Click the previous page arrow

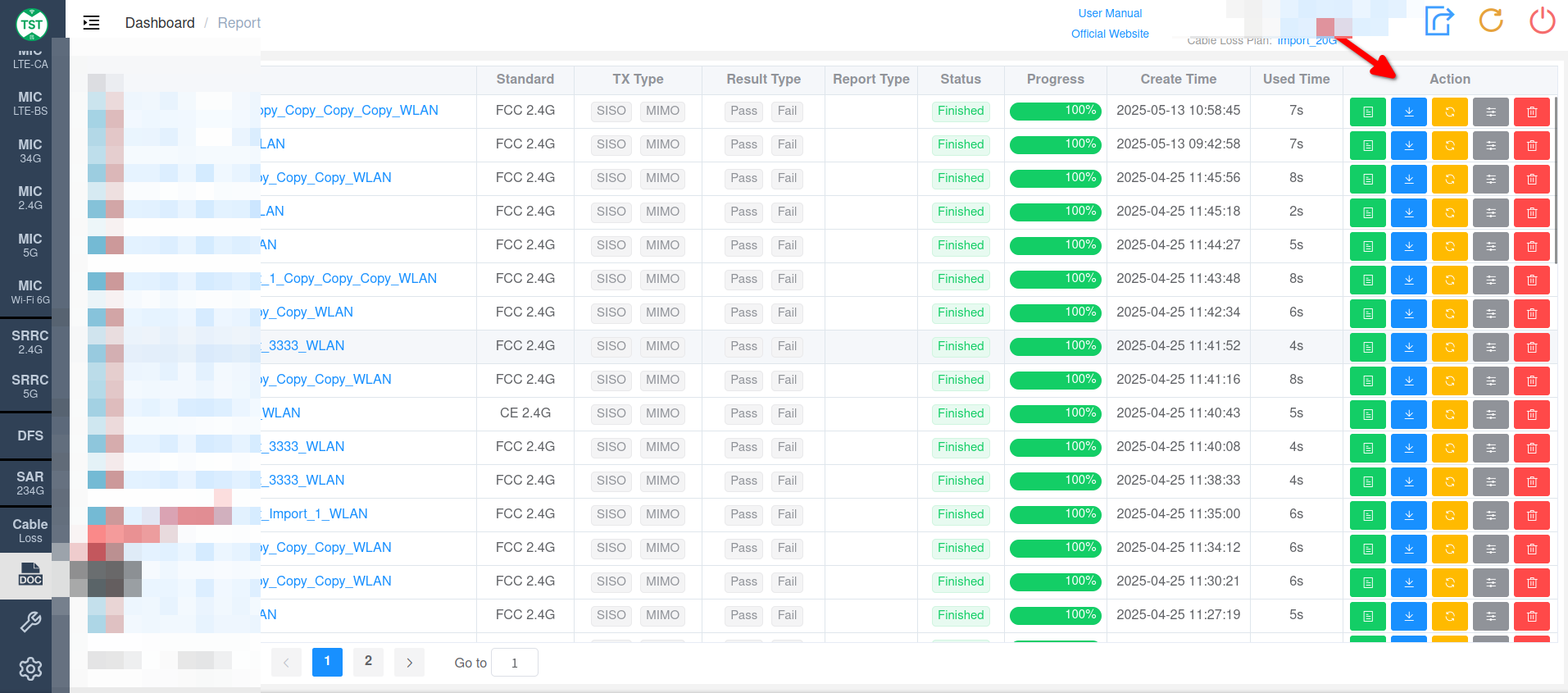coord(286,663)
